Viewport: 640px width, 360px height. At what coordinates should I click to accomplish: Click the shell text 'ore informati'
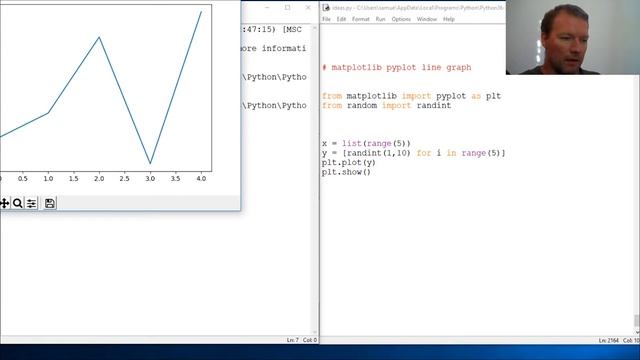[273, 48]
